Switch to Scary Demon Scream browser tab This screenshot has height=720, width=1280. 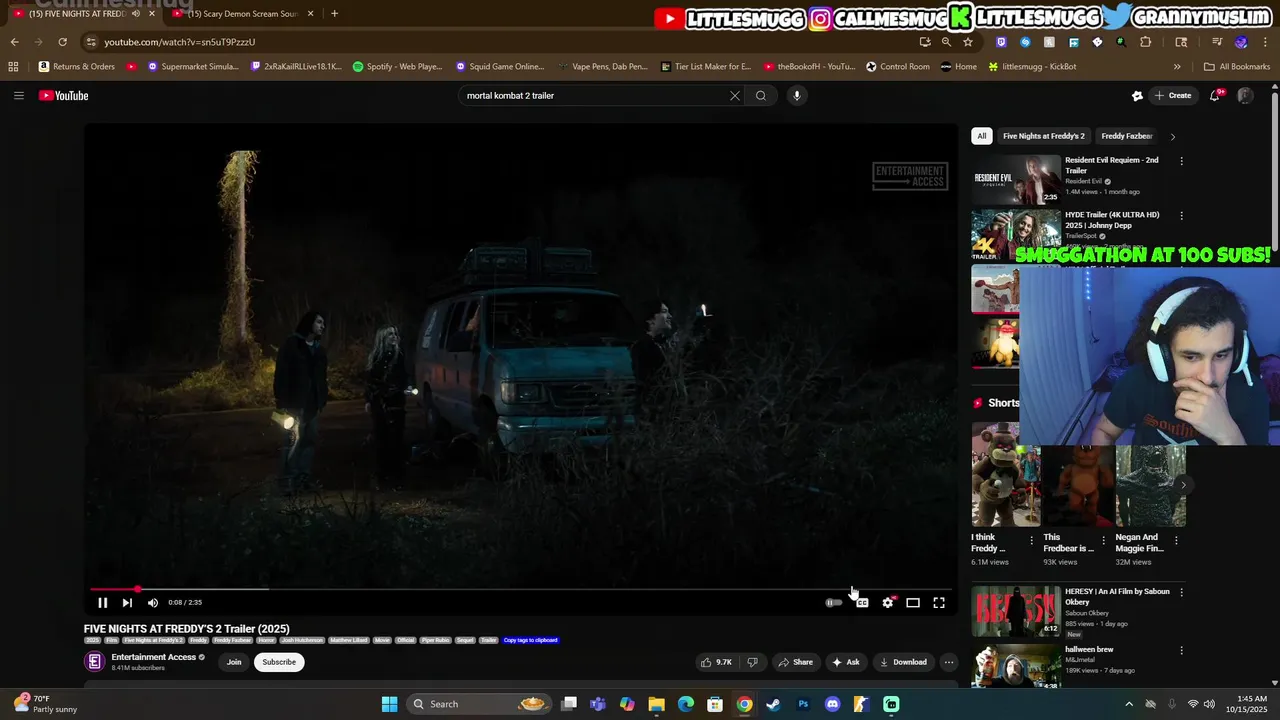click(x=242, y=14)
